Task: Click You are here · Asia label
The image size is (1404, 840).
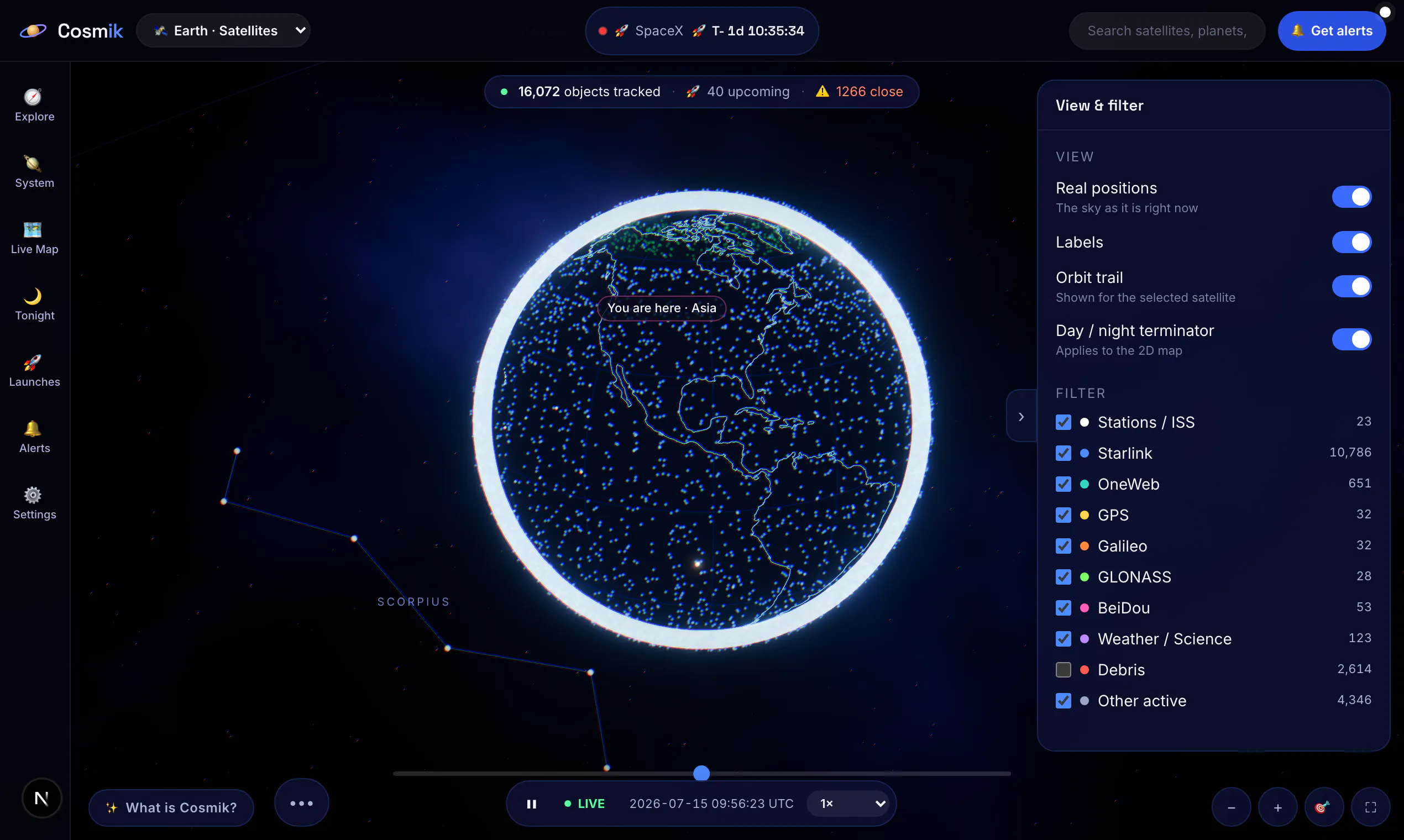Action: point(662,308)
